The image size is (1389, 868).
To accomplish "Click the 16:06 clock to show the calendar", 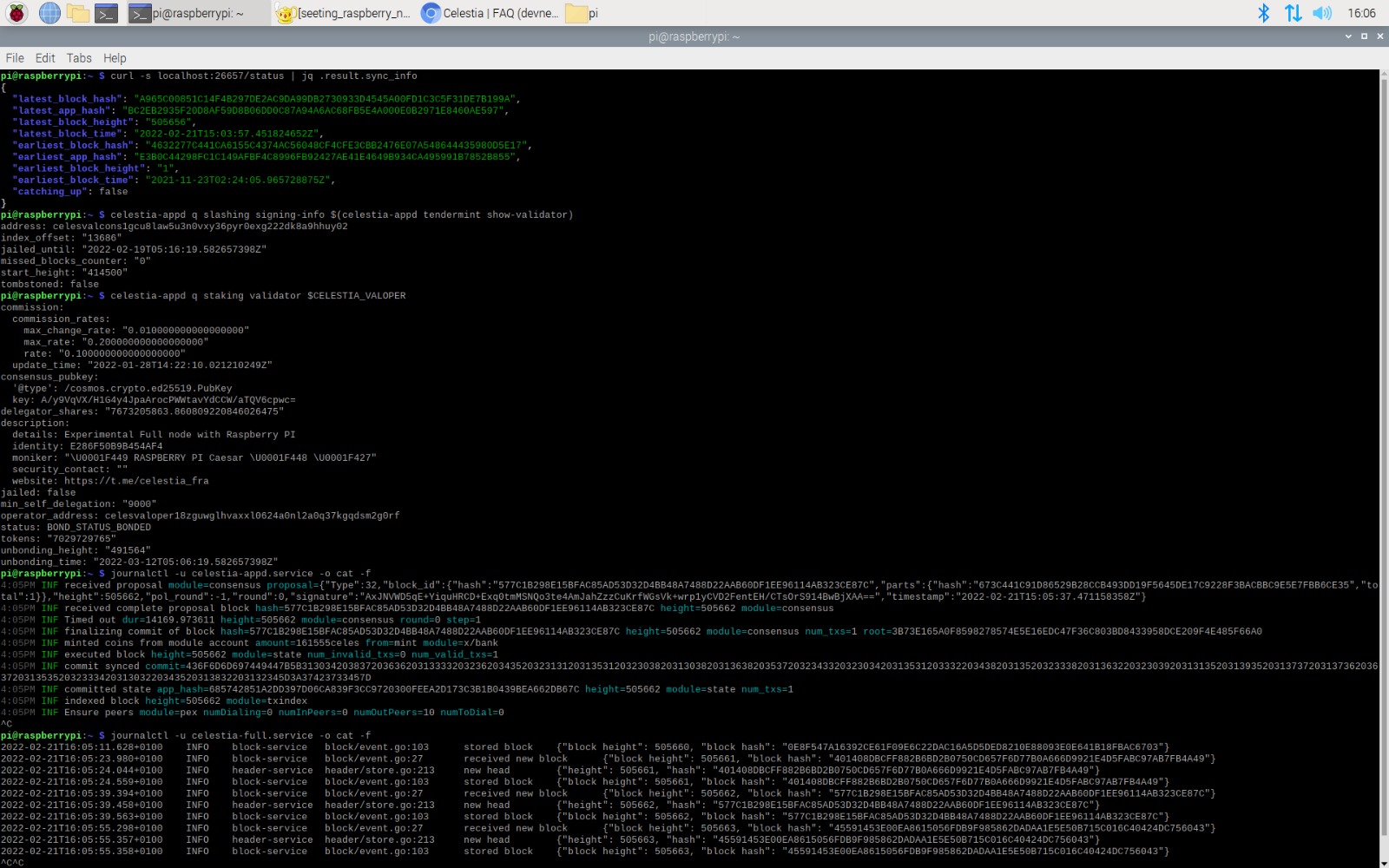I will point(1364,13).
